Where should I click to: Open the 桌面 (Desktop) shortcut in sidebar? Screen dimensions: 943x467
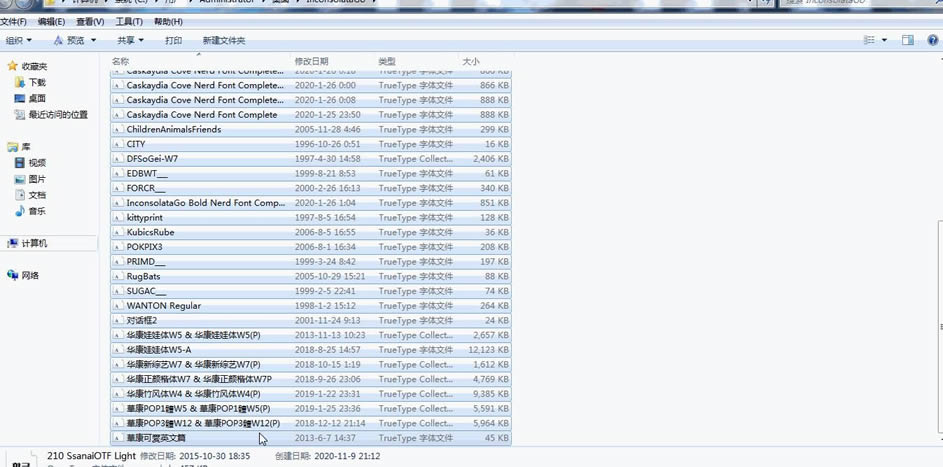[37, 98]
